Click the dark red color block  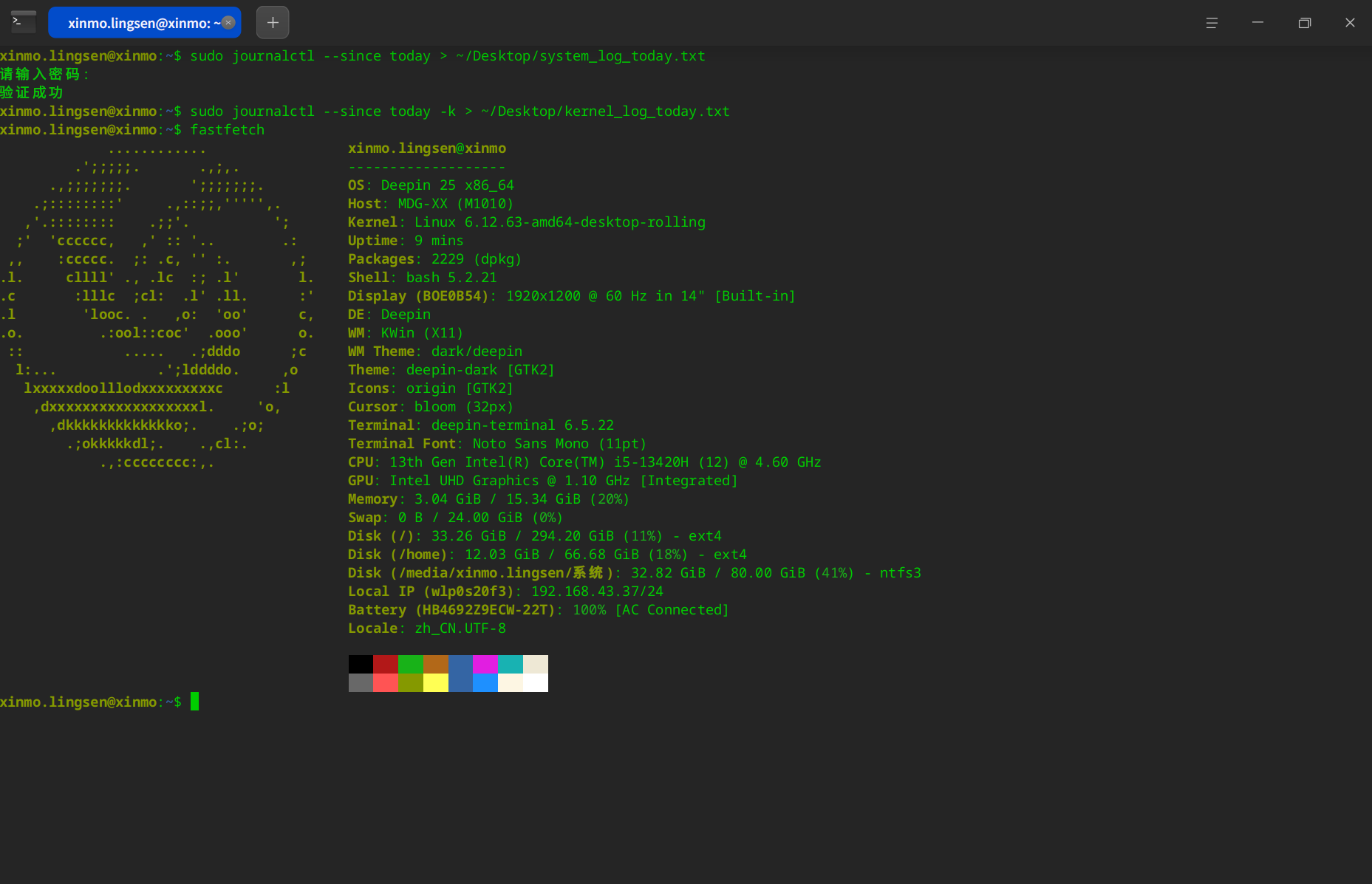click(386, 664)
